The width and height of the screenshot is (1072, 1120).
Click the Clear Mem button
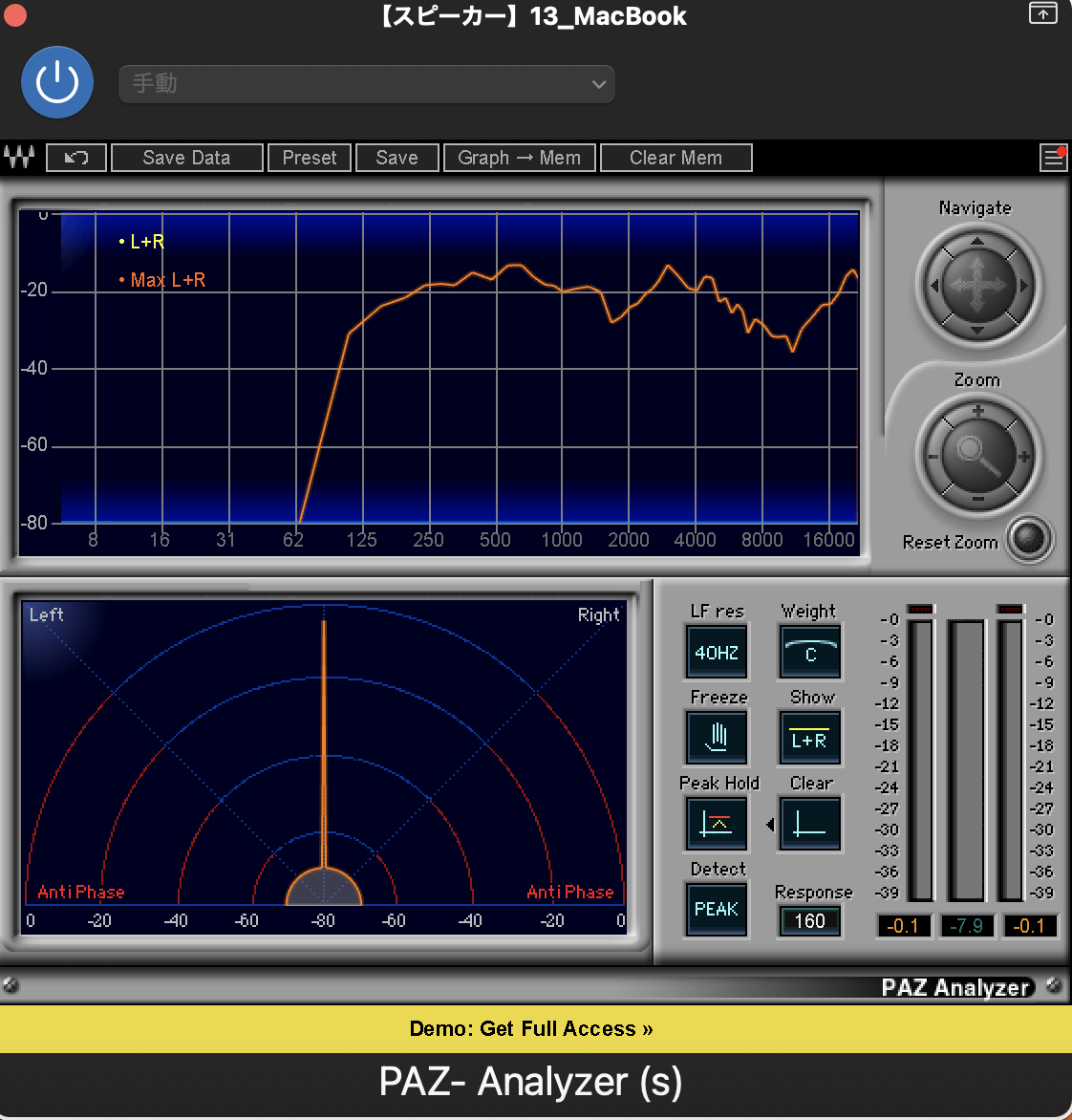(675, 158)
